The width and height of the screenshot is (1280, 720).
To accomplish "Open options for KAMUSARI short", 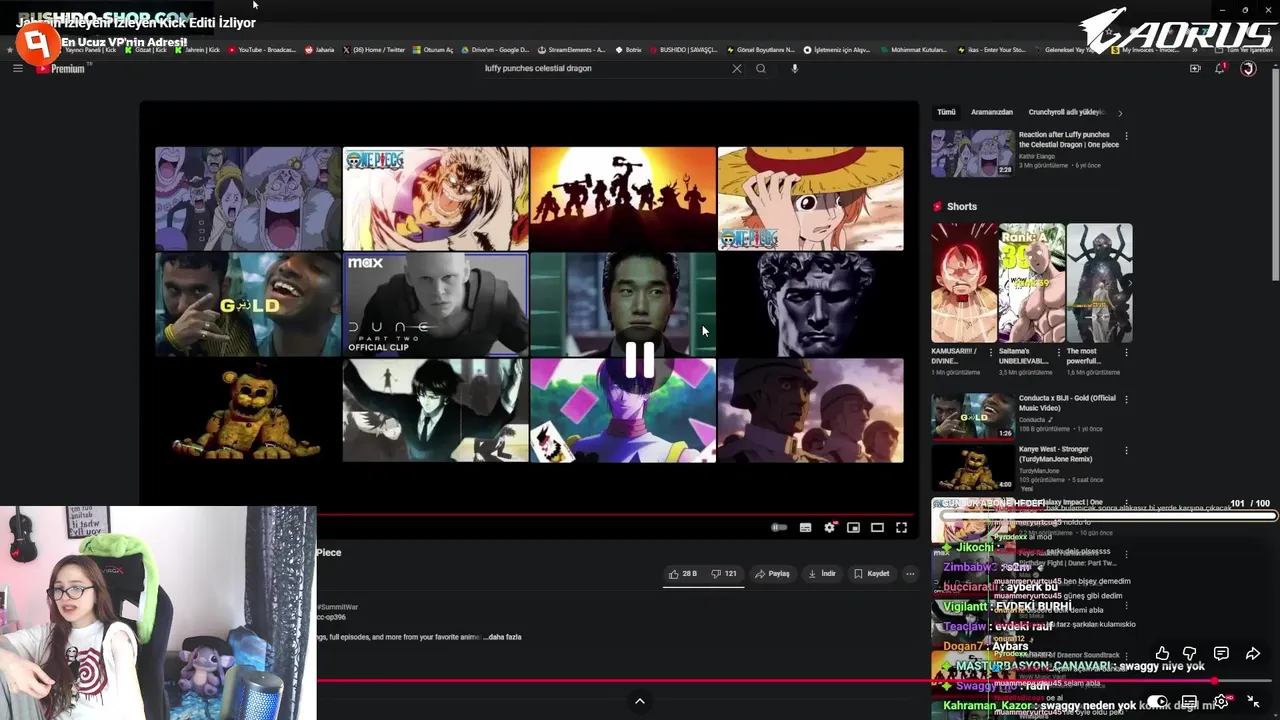I will coord(991,352).
